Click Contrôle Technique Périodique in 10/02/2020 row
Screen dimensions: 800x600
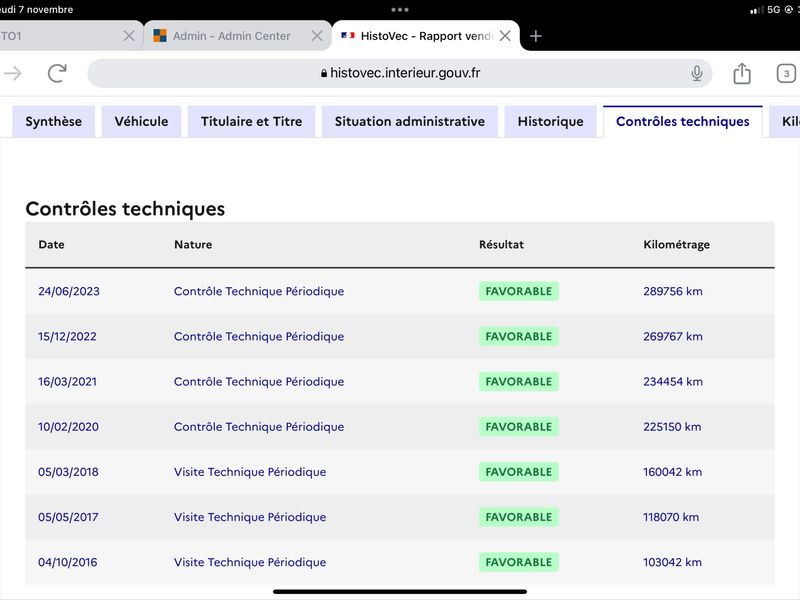(259, 427)
